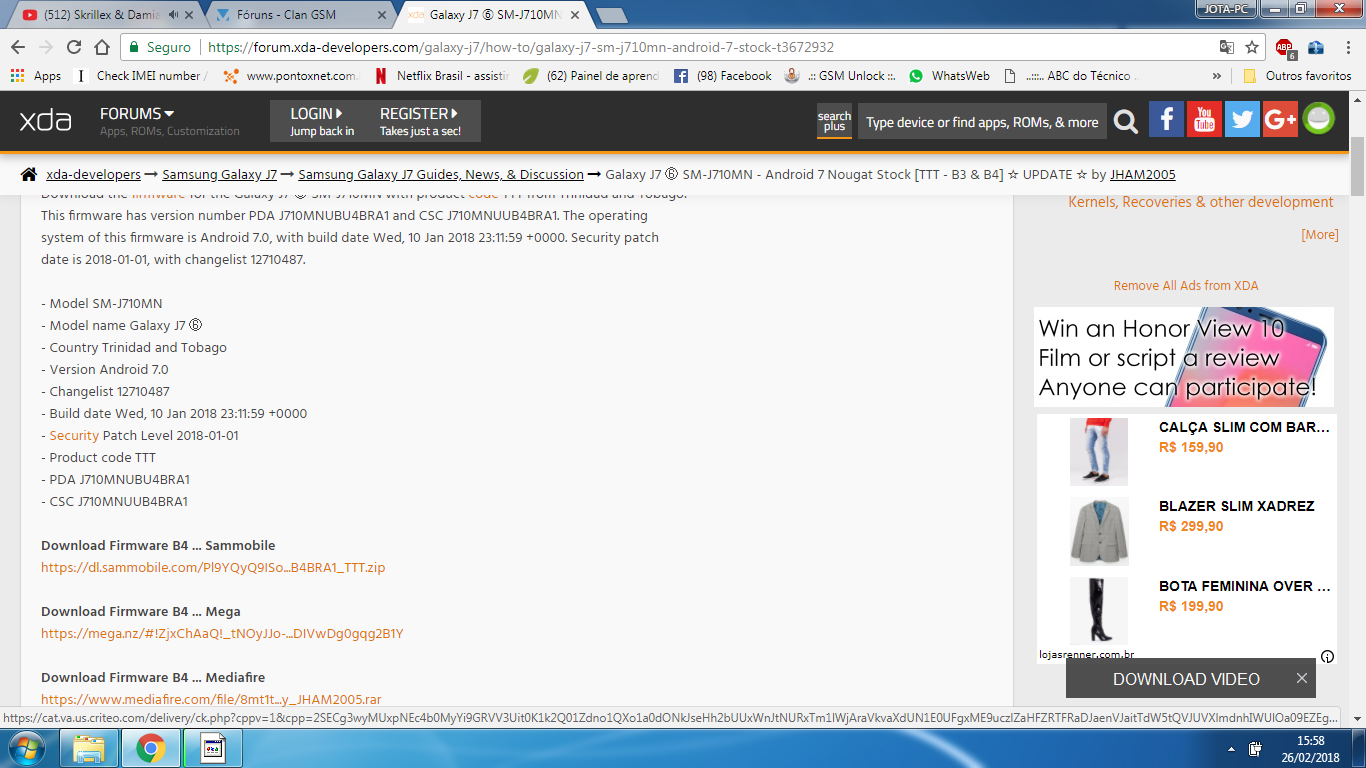Open the Sammobile download link

(213, 568)
